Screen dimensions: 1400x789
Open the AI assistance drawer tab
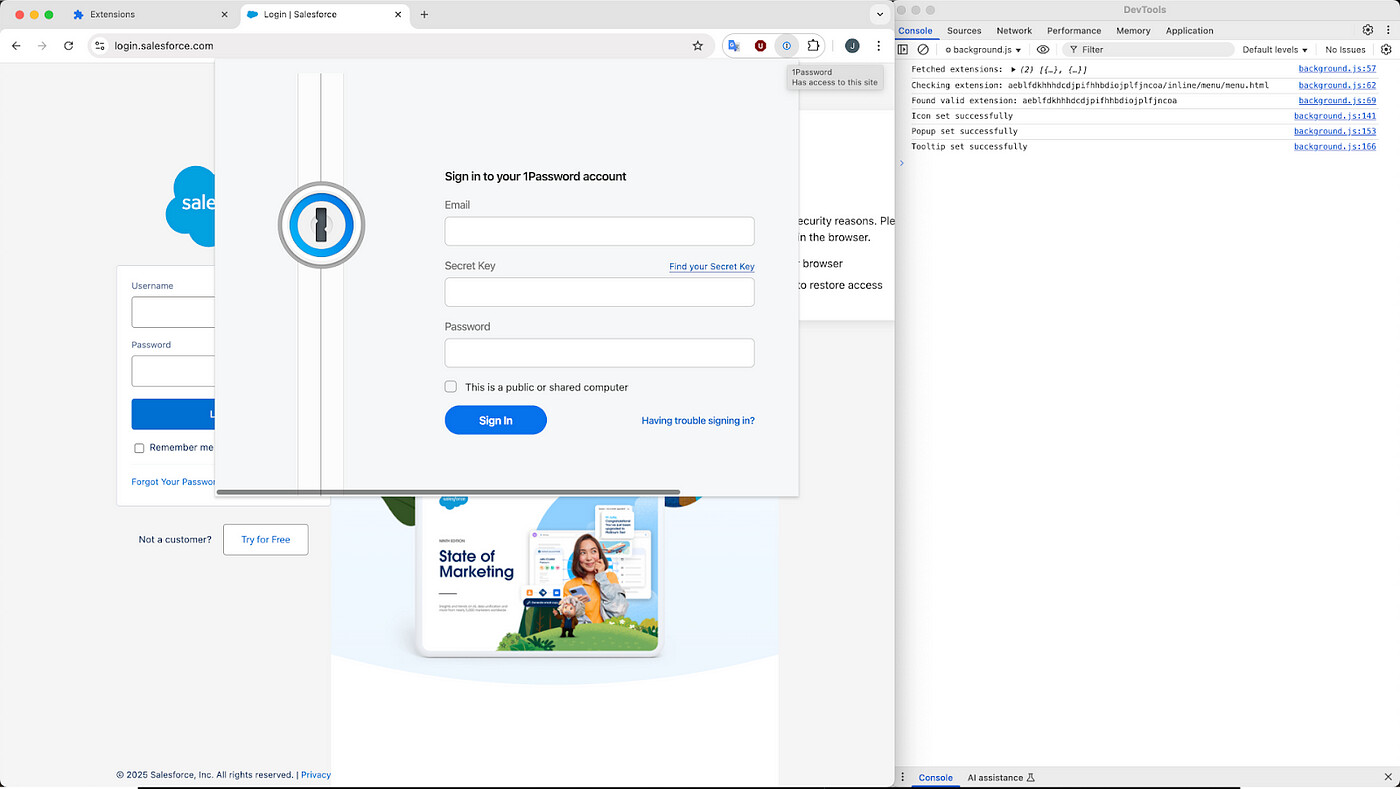pyautogui.click(x=1001, y=777)
